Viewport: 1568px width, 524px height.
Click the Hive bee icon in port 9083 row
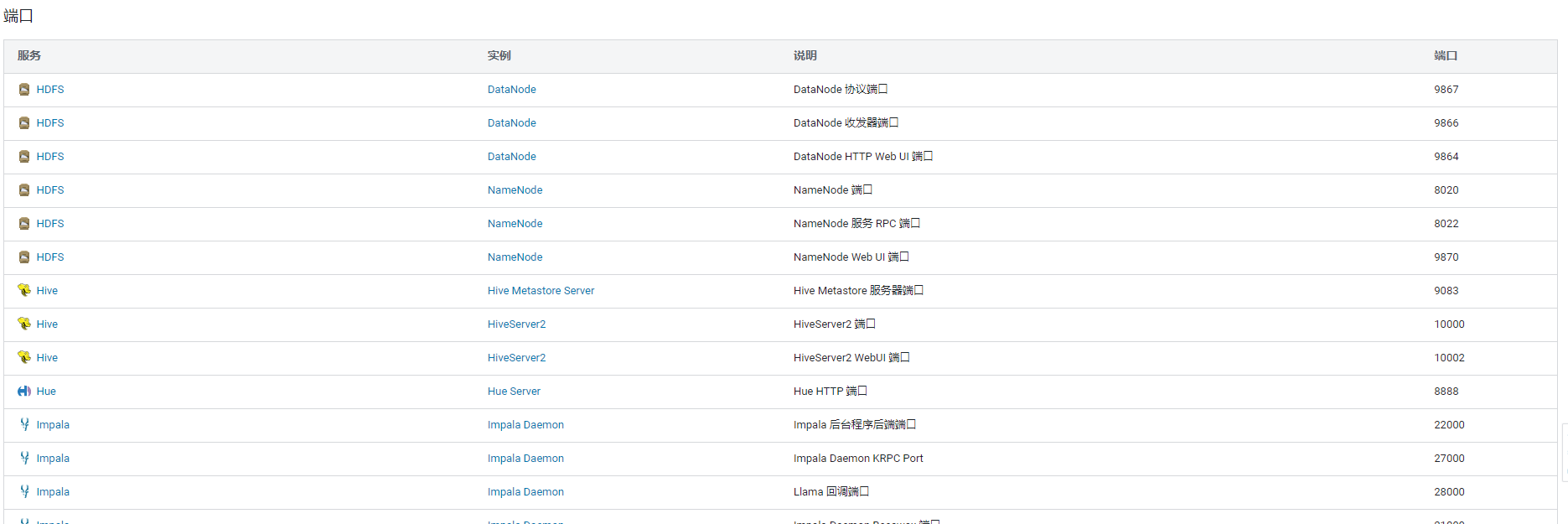(x=24, y=290)
